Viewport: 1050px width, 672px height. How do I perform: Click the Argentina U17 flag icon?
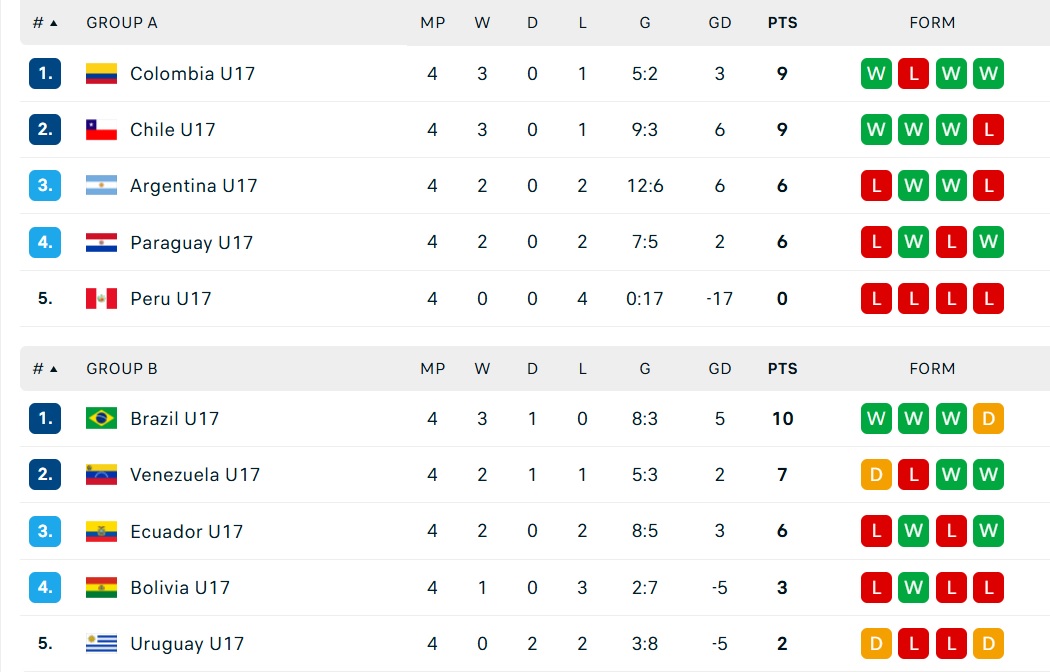click(101, 185)
